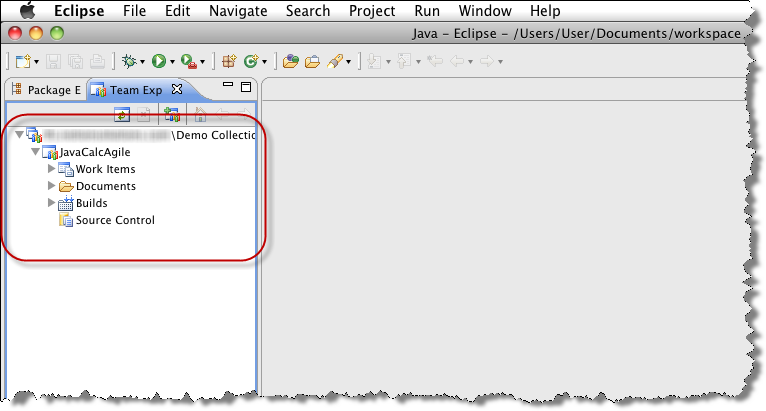Open the Window menu
Screen dimensions: 766x411
click(x=485, y=11)
